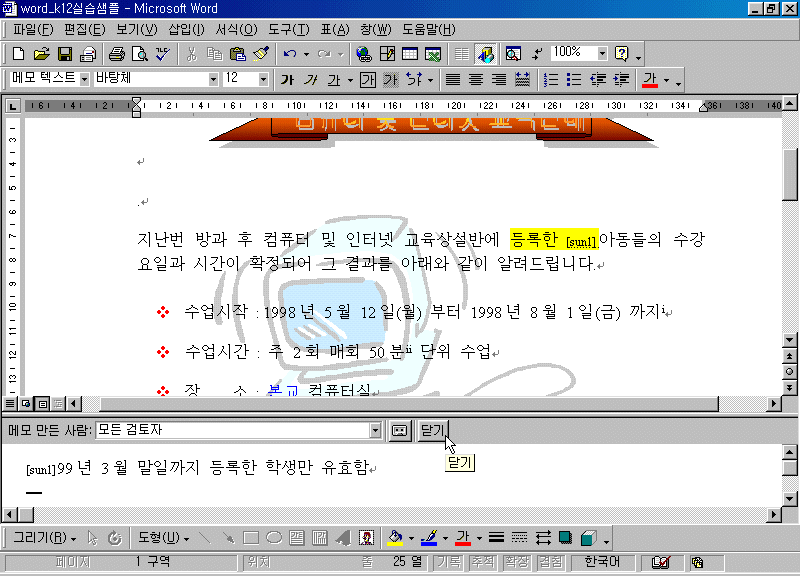Click the fill color paint bucket
This screenshot has width=800, height=576.
pos(395,537)
